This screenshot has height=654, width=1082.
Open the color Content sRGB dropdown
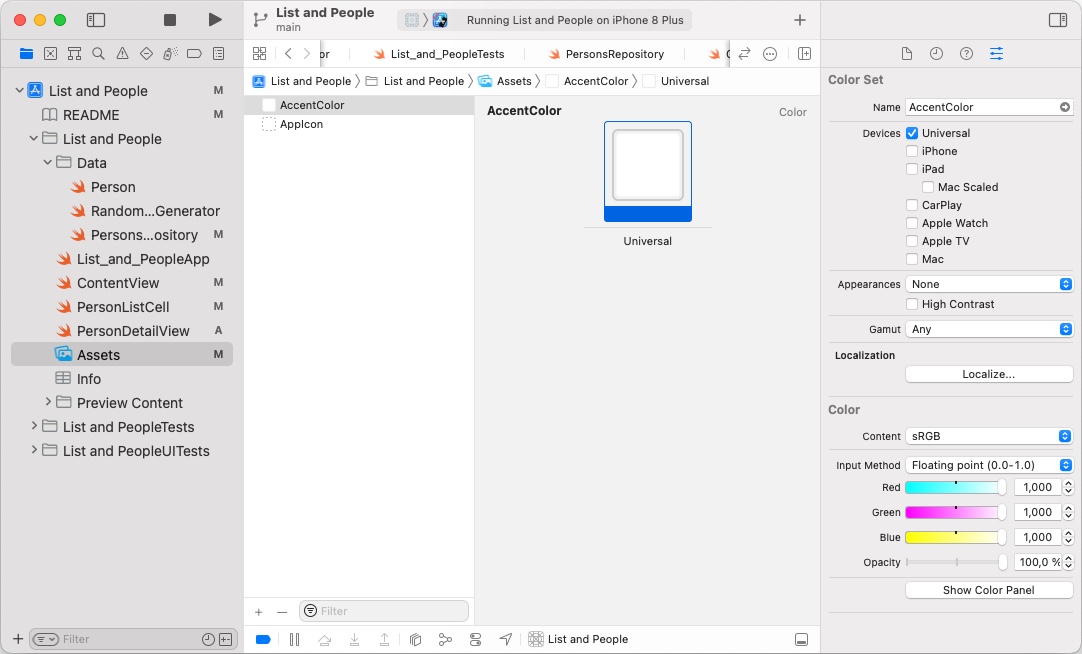989,436
